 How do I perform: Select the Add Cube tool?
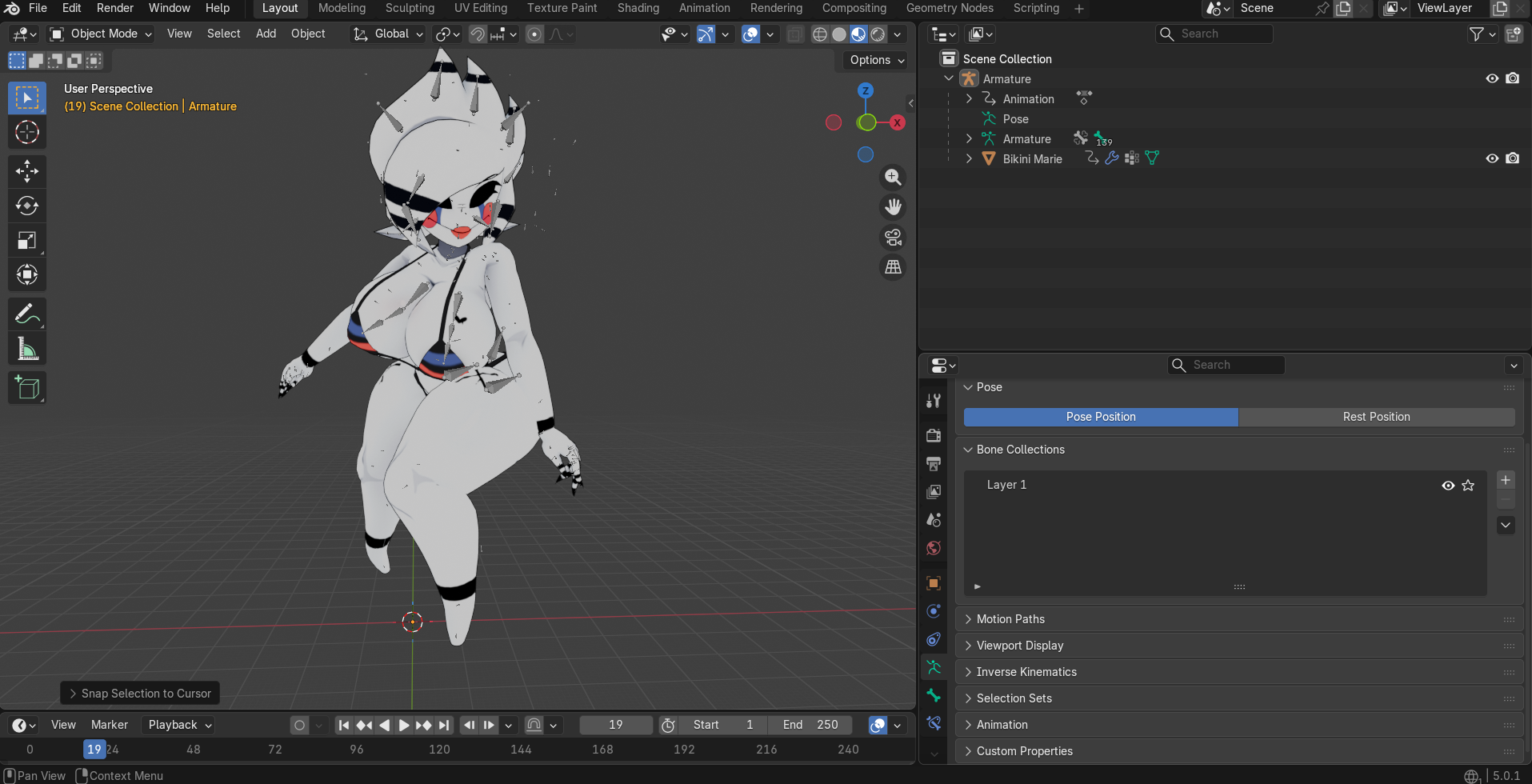[27, 387]
